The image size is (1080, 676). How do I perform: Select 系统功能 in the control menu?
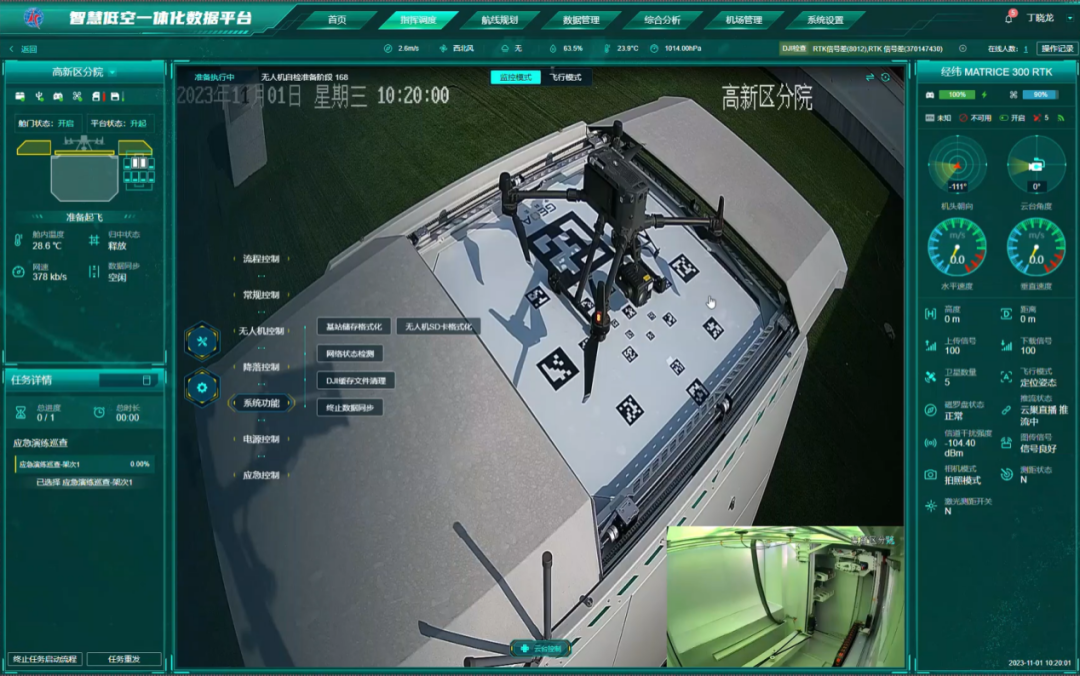(x=261, y=403)
